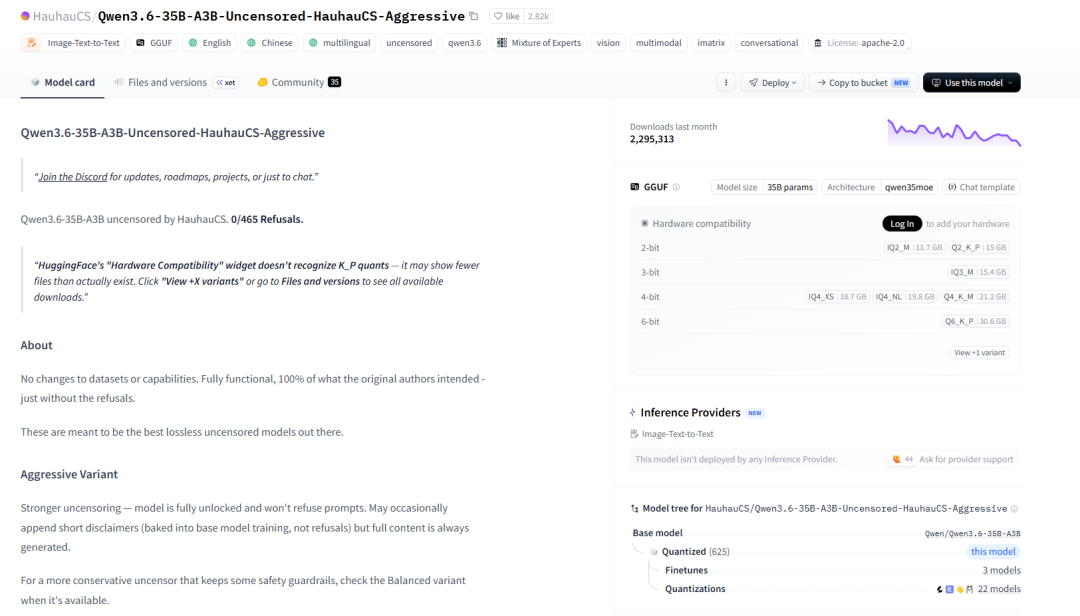Click the xet badge on Files tab

coord(226,83)
